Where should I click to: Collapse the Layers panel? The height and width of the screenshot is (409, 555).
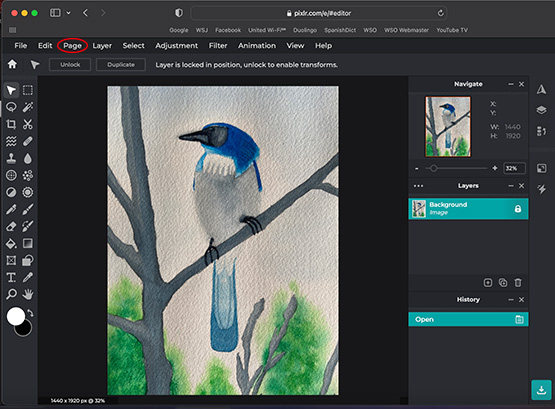pos(511,186)
